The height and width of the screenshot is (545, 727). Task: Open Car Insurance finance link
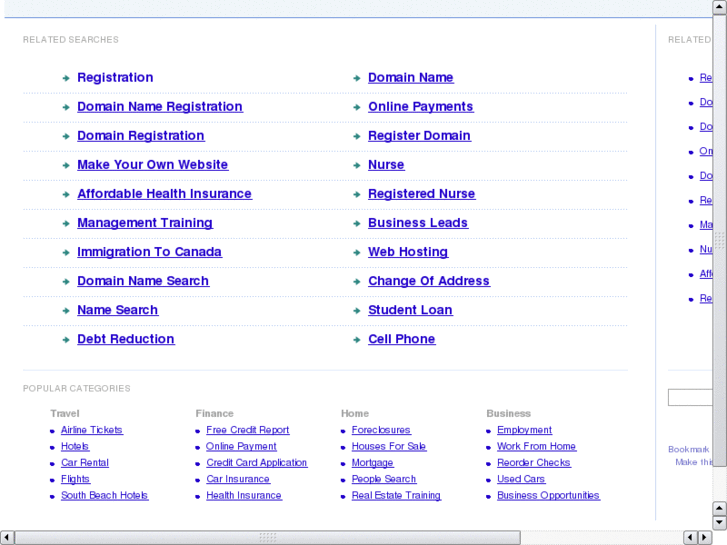[x=238, y=479]
